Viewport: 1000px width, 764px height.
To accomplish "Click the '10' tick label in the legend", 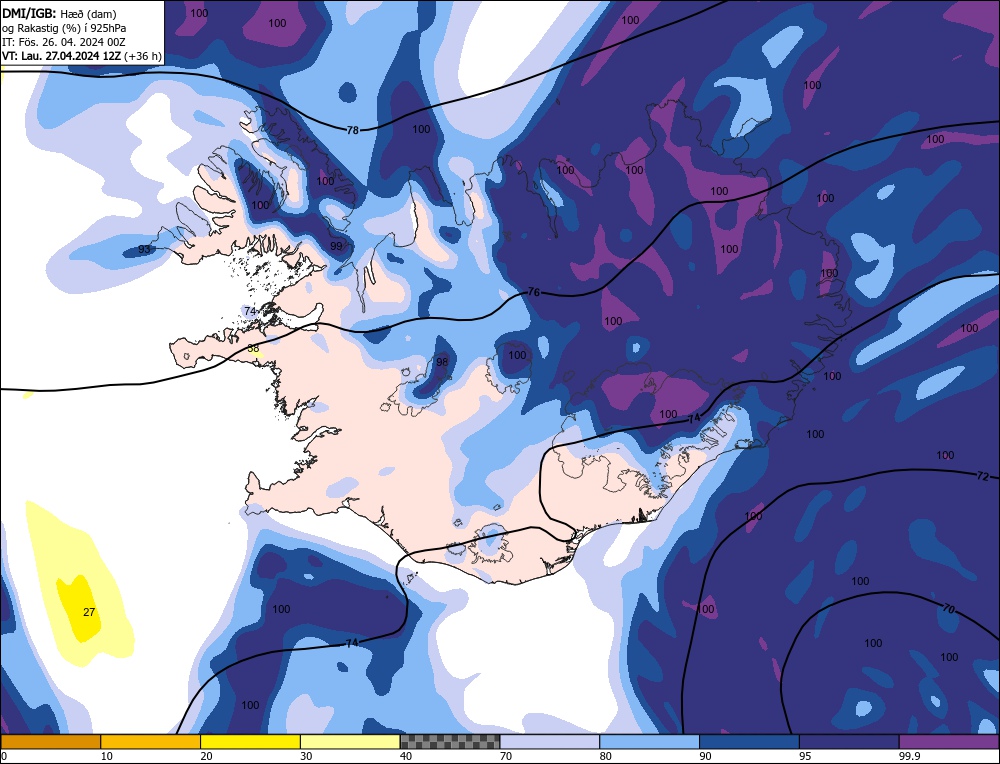I will tap(107, 756).
